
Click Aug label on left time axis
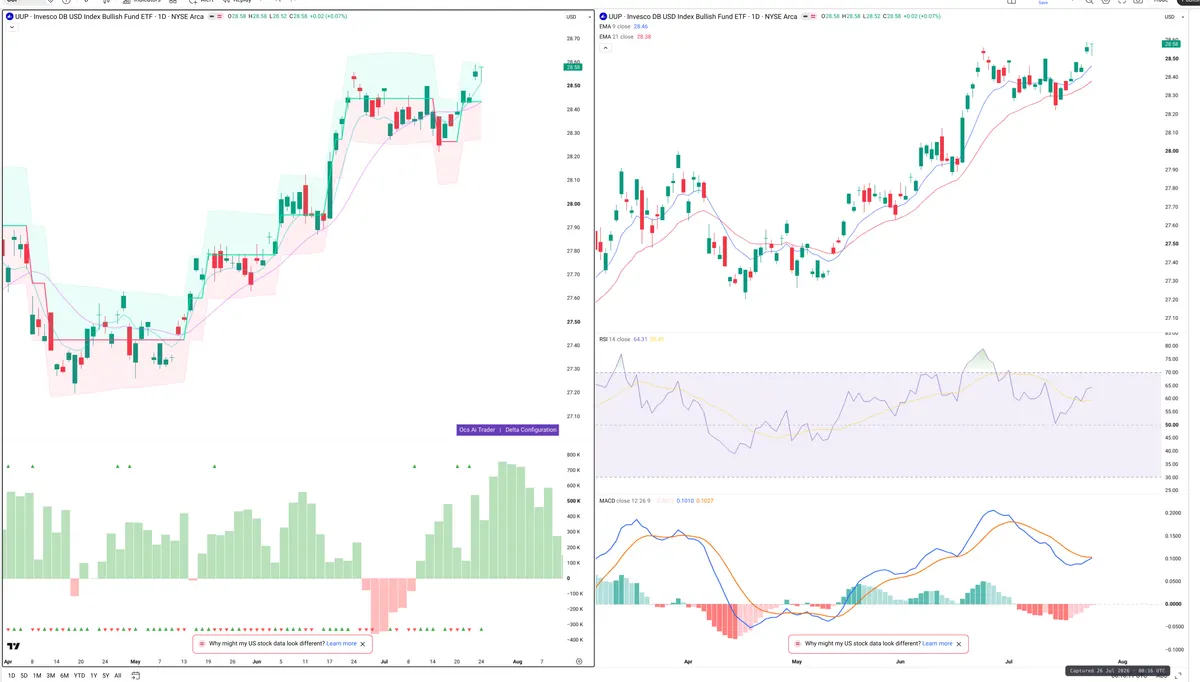(x=517, y=661)
